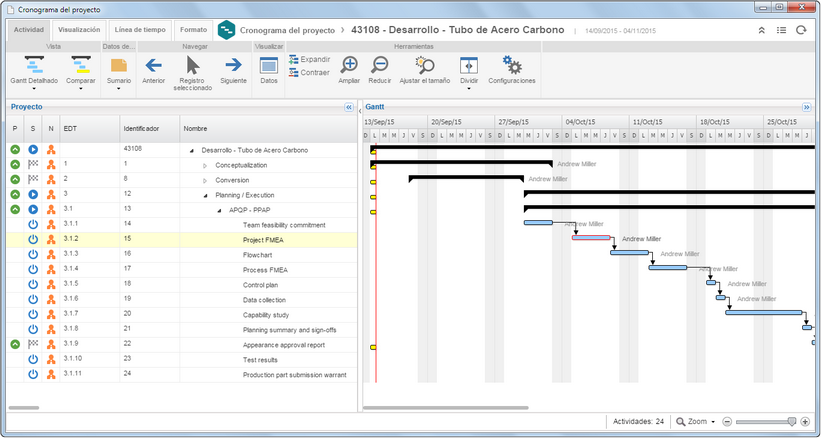This screenshot has height=438, width=821.
Task: Click the double-chevron collapse ribbon icon
Action: (x=762, y=30)
